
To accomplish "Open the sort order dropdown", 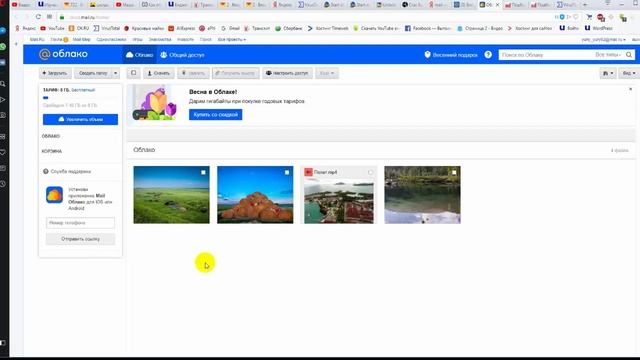I will pos(608,73).
